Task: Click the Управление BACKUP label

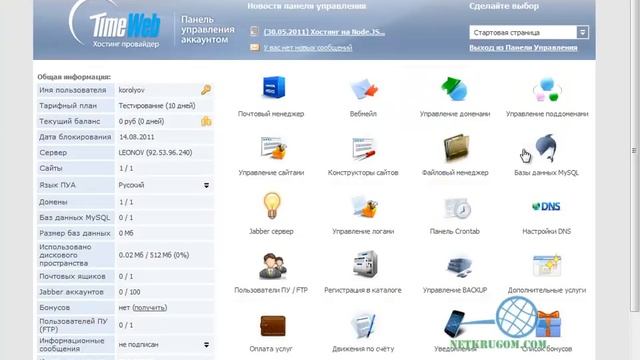Action: tap(455, 290)
